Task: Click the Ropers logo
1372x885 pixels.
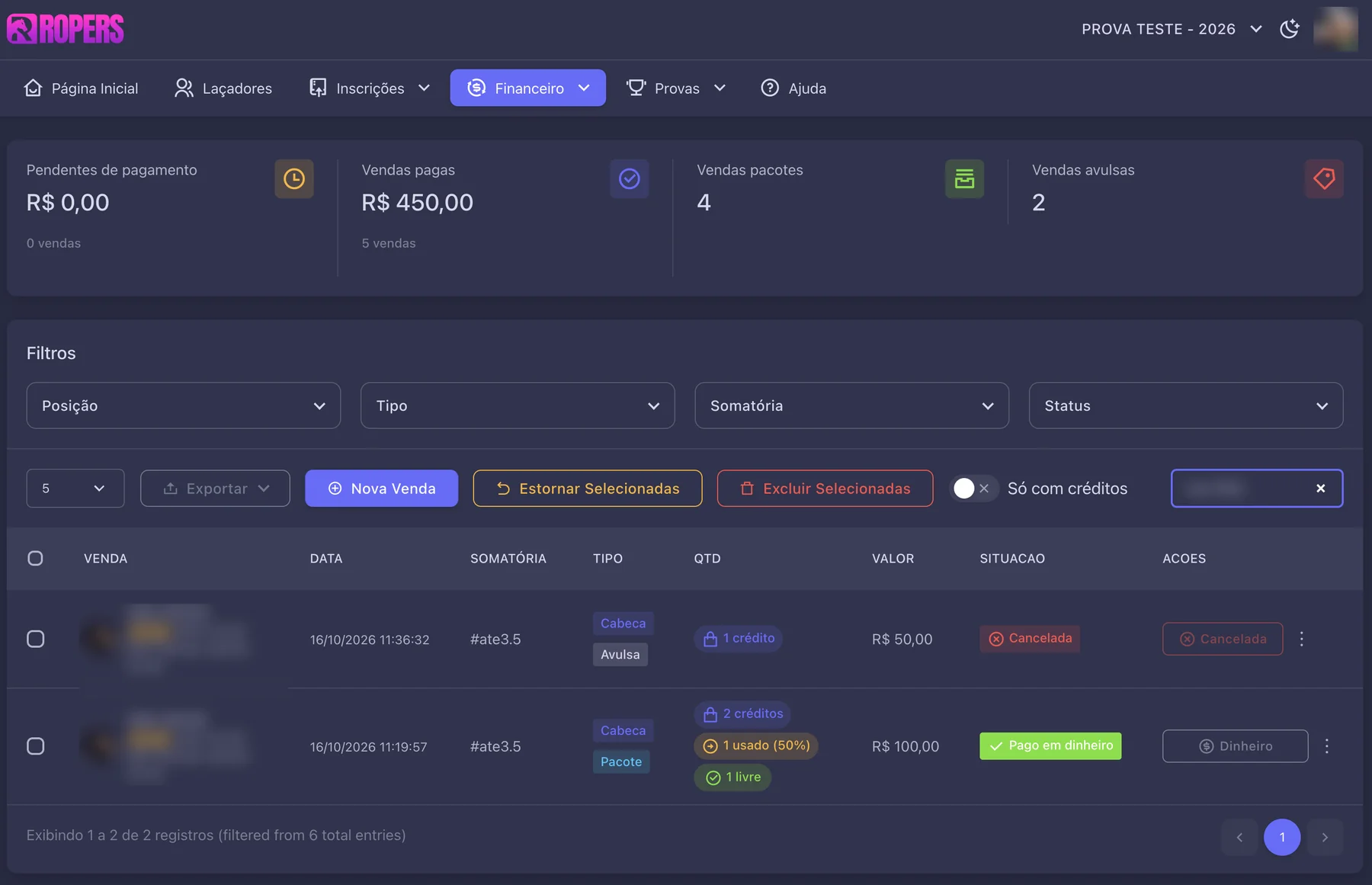Action: (x=66, y=29)
